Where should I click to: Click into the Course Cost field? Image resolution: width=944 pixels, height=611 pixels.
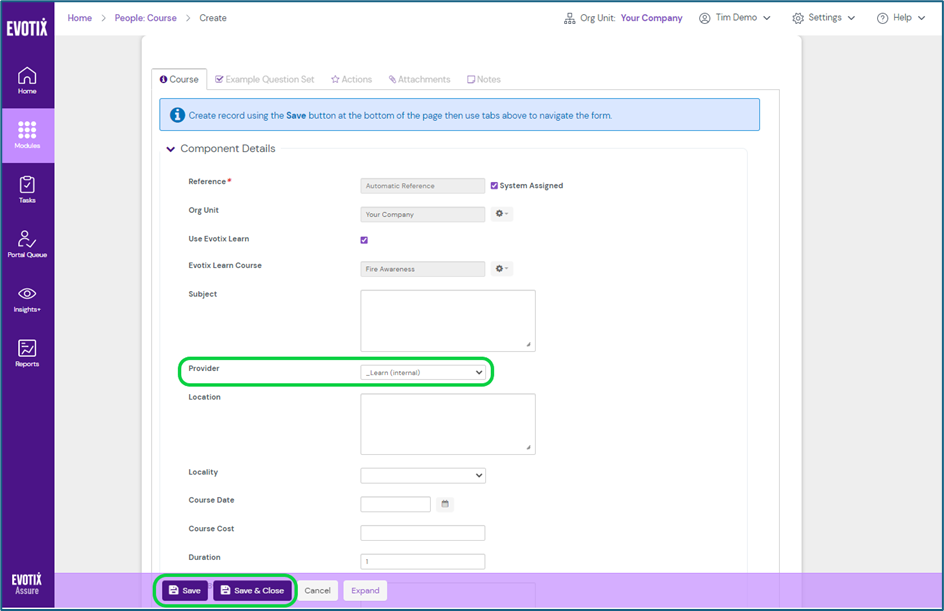coord(422,533)
